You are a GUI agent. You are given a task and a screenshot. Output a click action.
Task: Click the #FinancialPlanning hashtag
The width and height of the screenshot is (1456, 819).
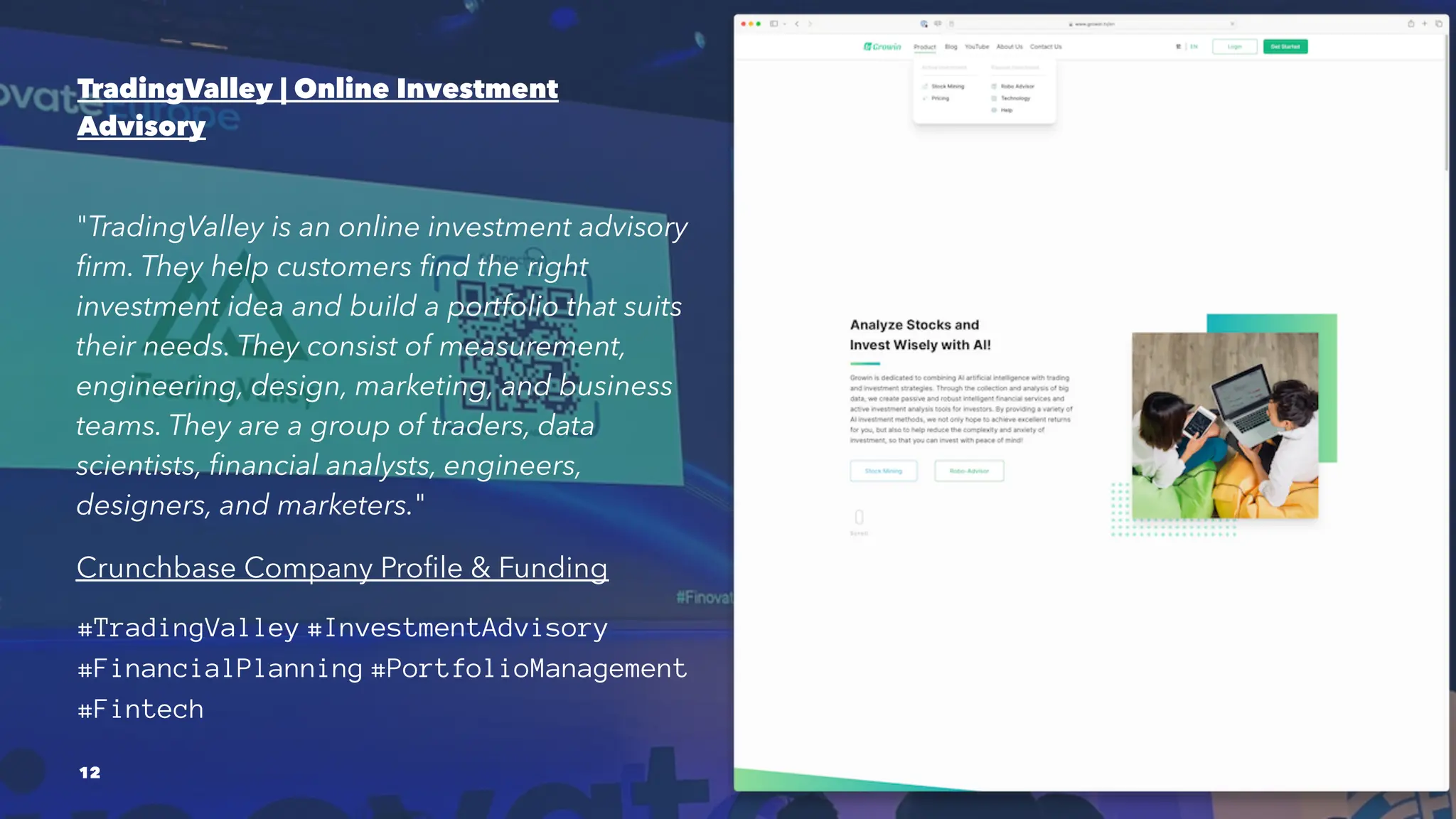click(x=220, y=668)
